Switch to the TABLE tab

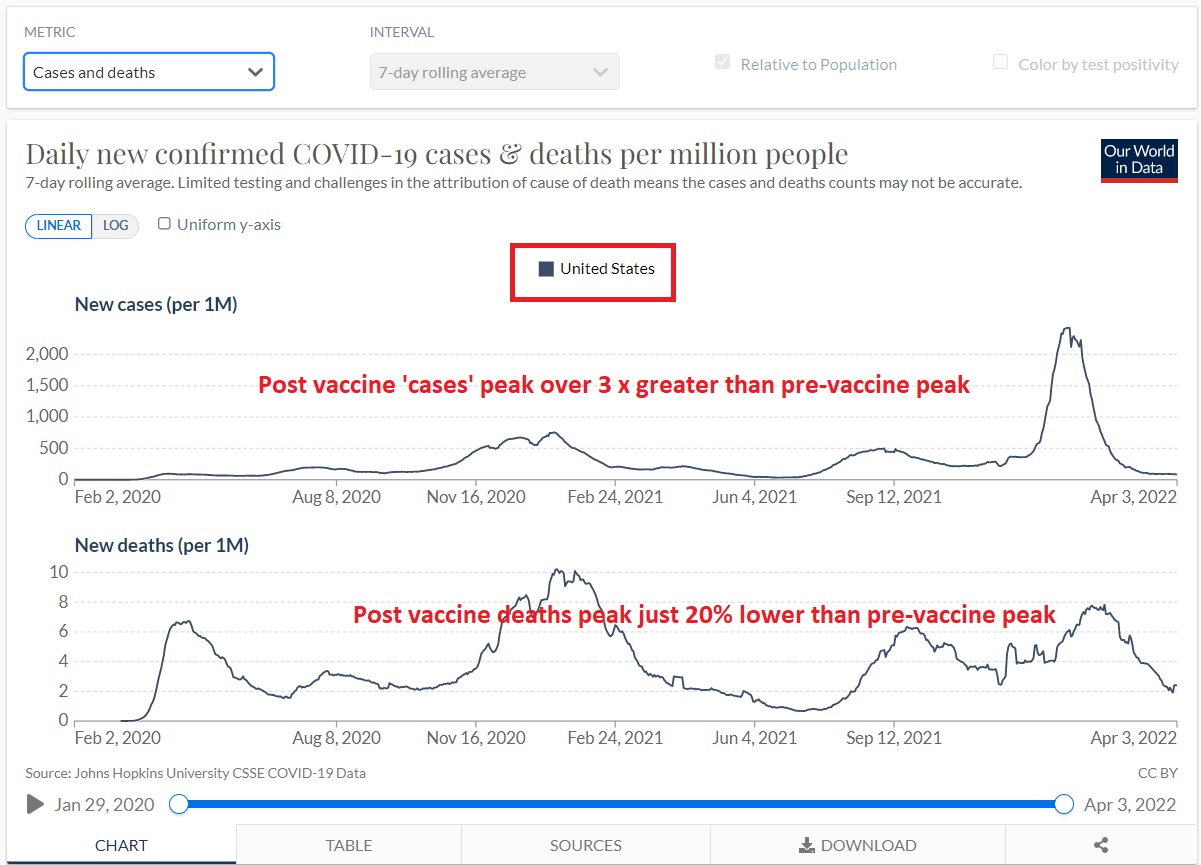click(348, 845)
